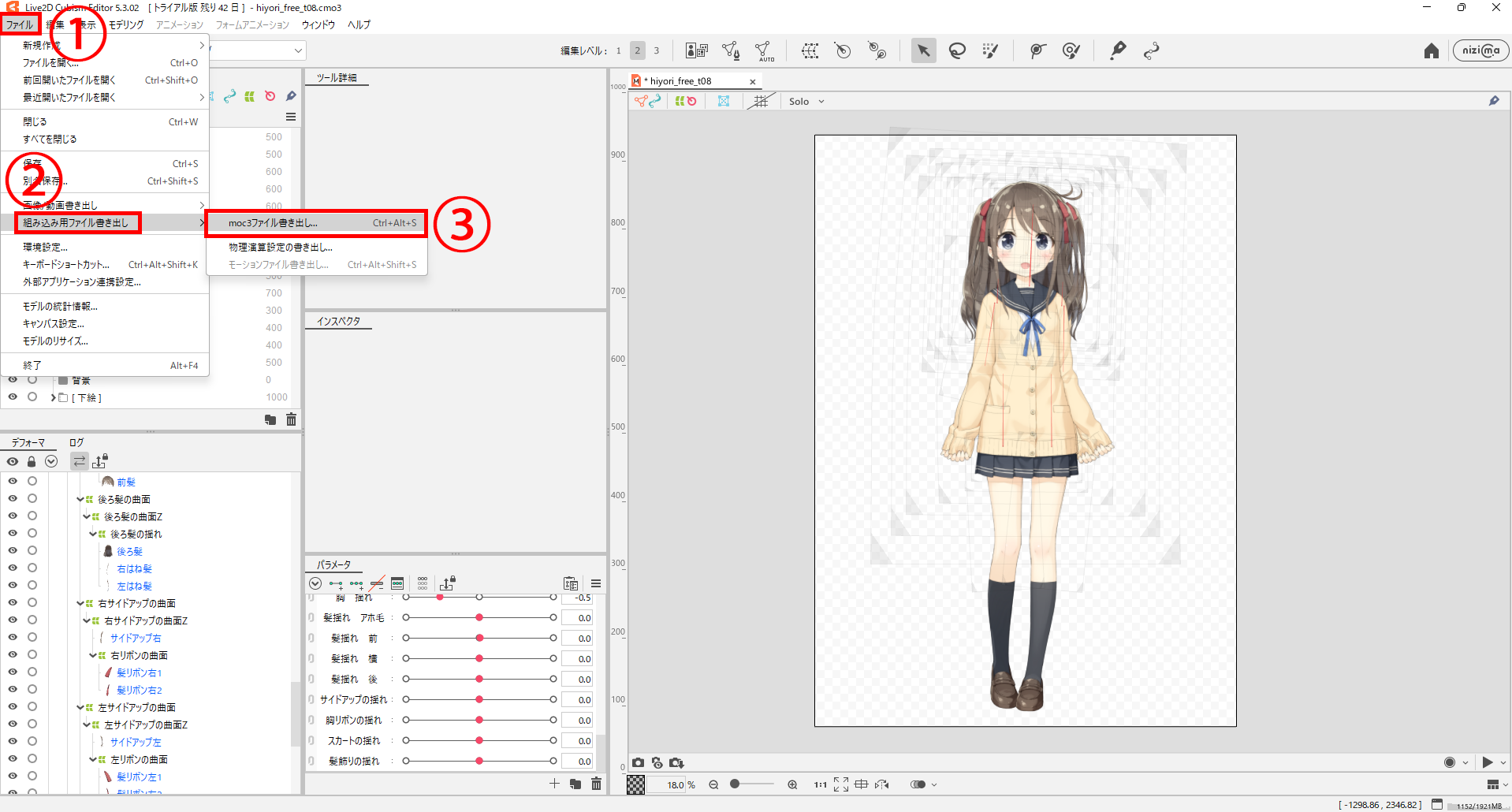Fit the canvas to the view

[841, 784]
